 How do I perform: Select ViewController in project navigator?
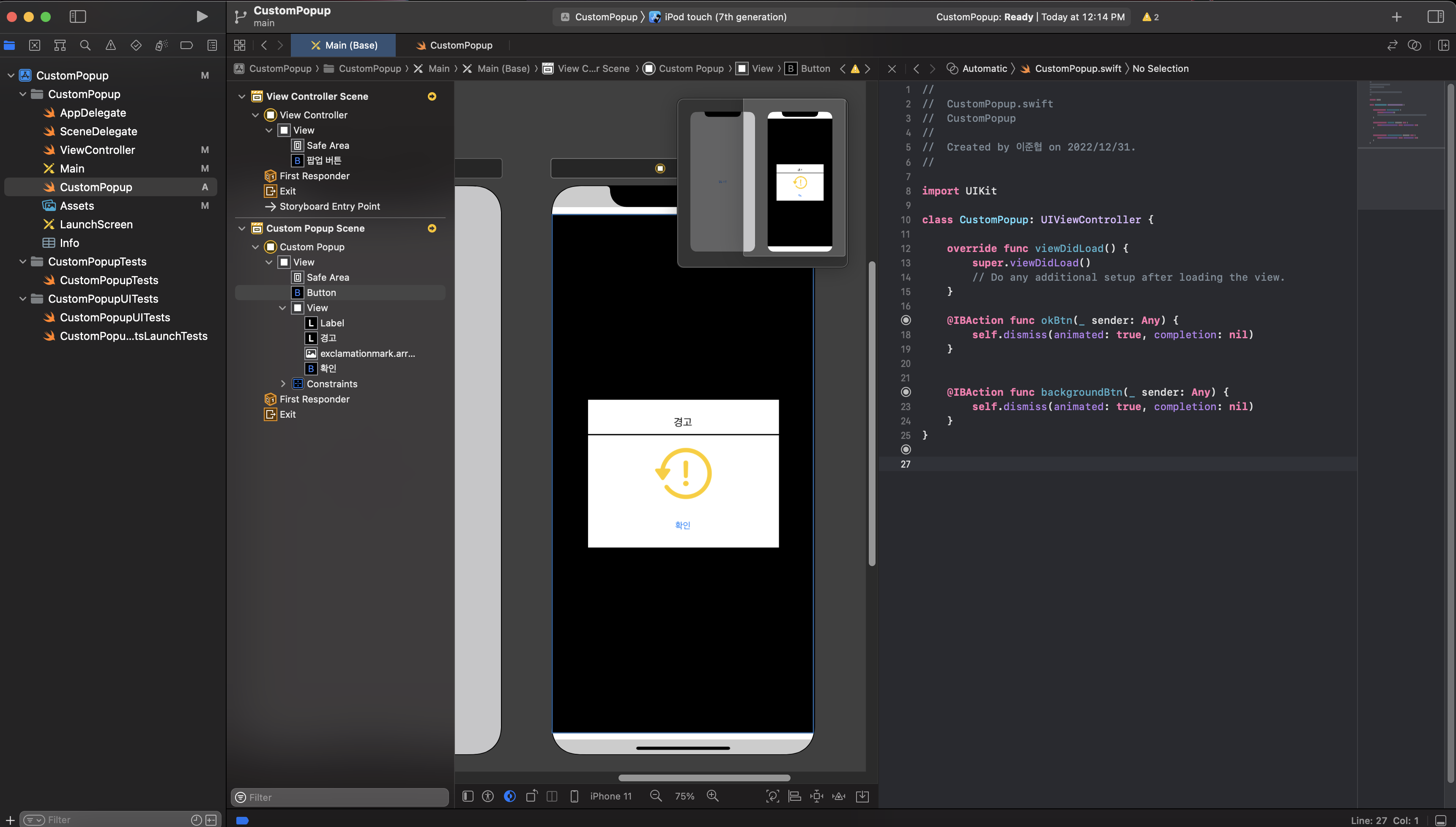[x=97, y=150]
